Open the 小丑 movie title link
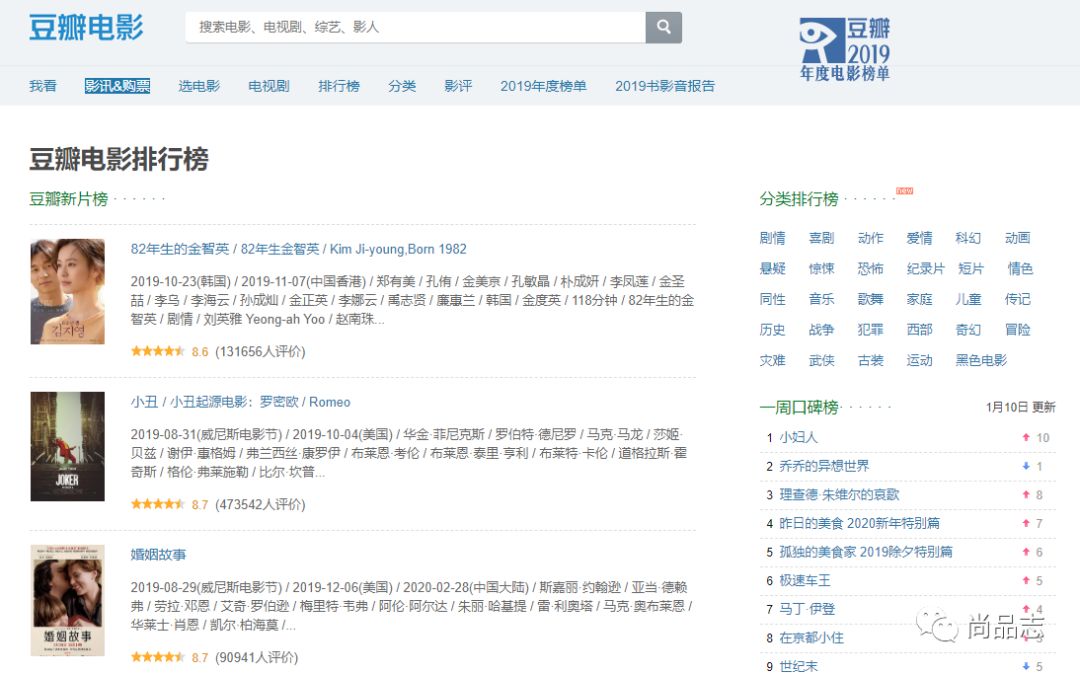The height and width of the screenshot is (674, 1080). pos(240,402)
